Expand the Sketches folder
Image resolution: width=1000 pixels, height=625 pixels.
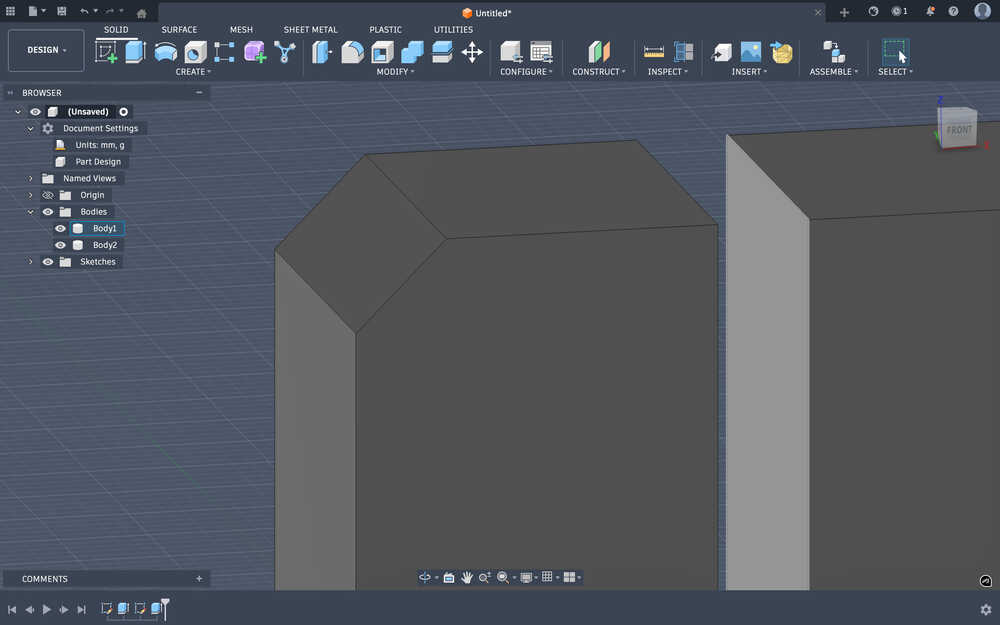point(30,261)
